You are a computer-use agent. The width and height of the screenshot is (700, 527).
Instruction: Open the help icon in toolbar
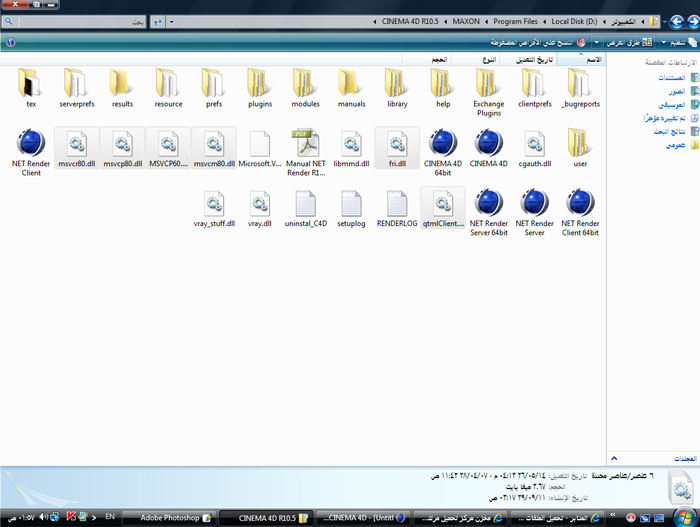coord(11,42)
